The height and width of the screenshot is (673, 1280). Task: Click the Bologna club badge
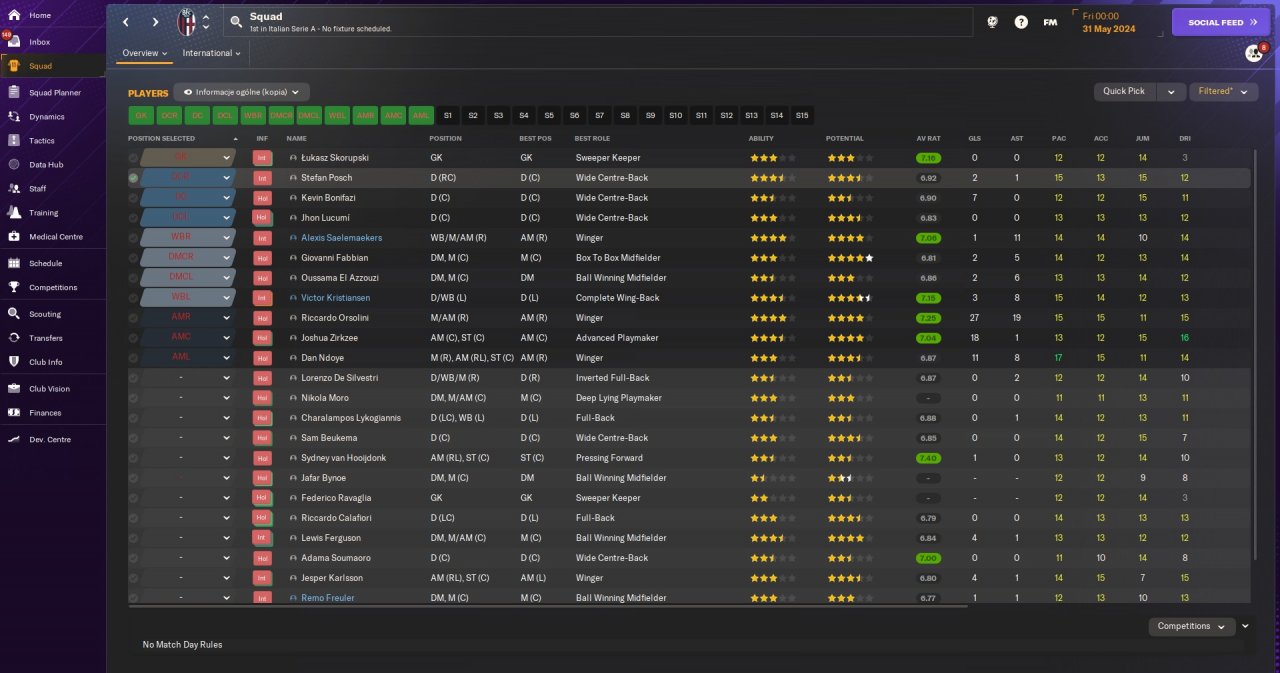tap(187, 22)
